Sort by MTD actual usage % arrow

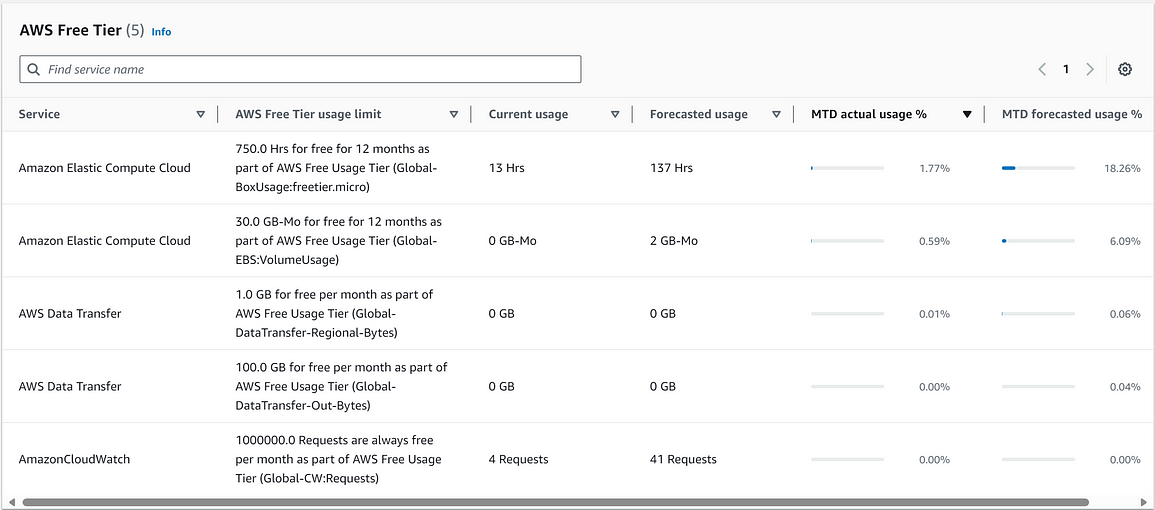tap(967, 114)
